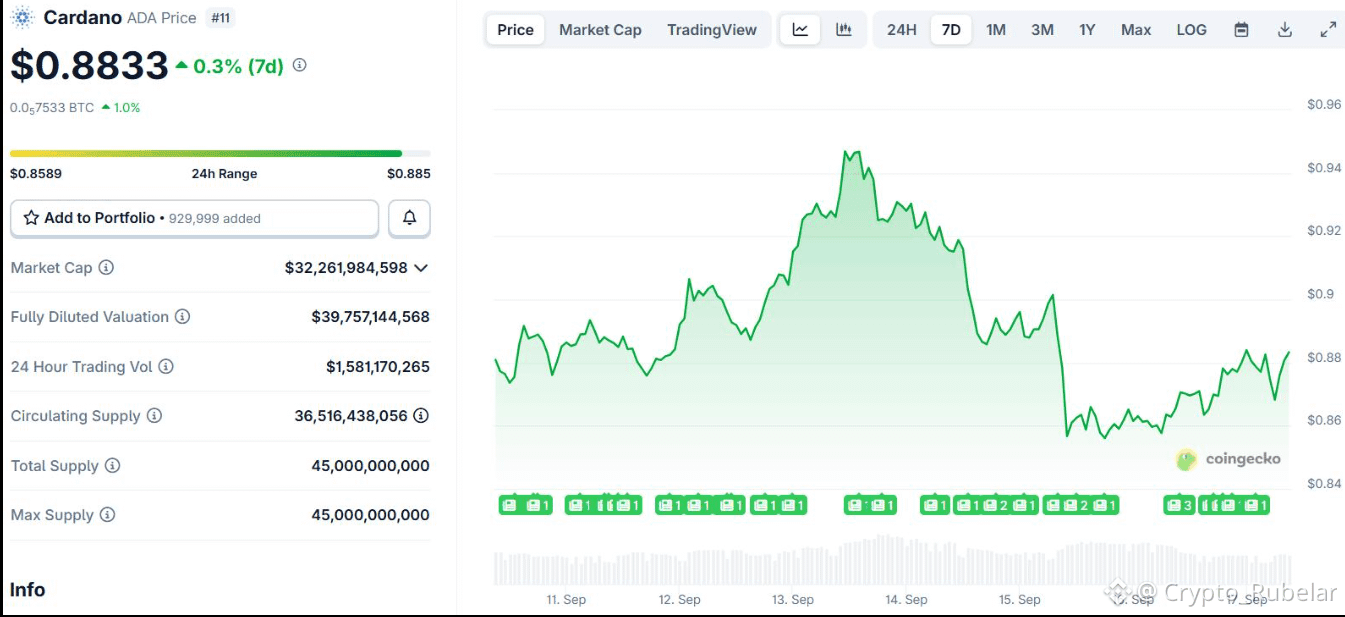The image size is (1345, 617).
Task: Click 24 Hour Trading Vol info icon
Action: point(166,367)
